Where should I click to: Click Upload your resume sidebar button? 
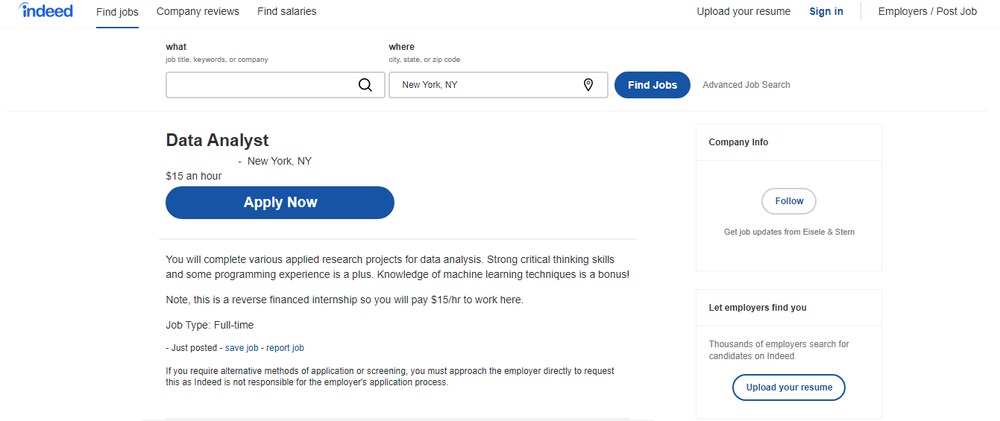point(789,387)
